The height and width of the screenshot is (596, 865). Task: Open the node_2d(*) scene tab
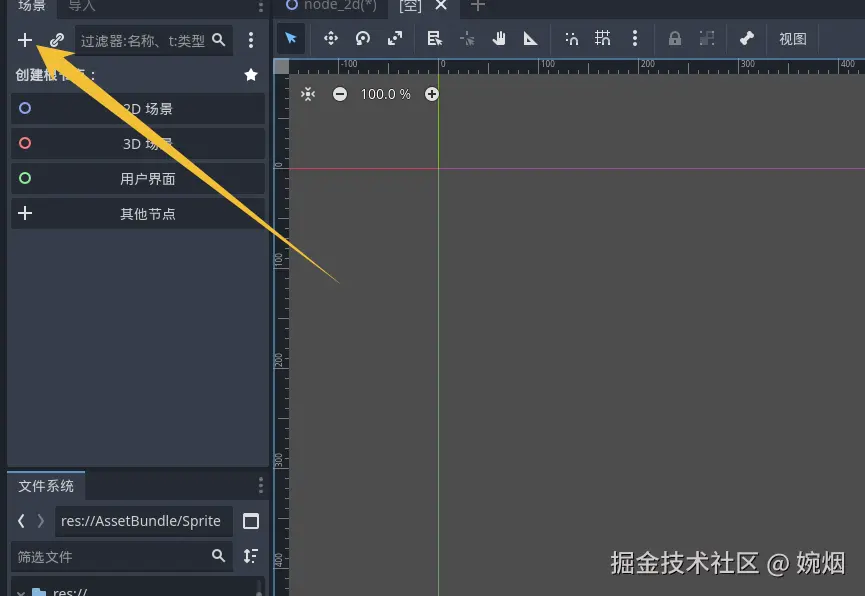pos(331,6)
